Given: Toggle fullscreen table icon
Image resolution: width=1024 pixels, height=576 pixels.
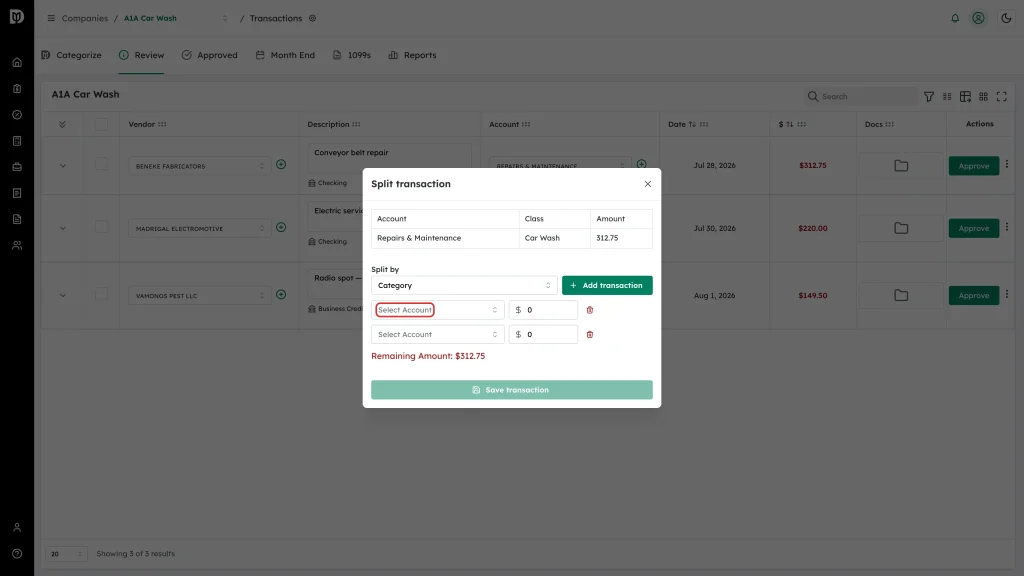Looking at the screenshot, I should [1002, 97].
